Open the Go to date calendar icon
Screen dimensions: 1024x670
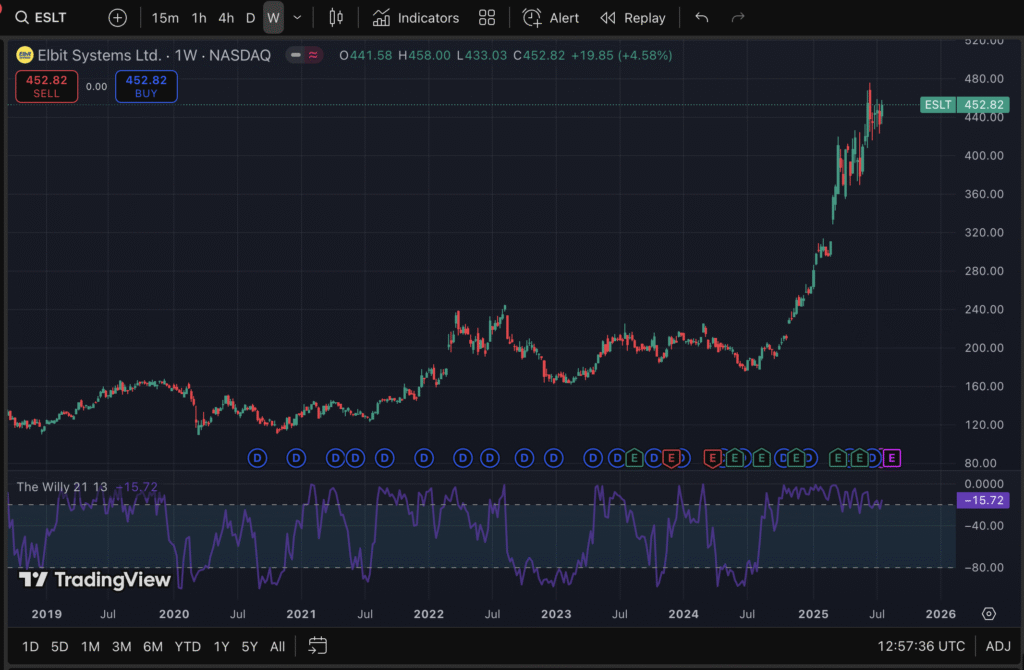318,646
